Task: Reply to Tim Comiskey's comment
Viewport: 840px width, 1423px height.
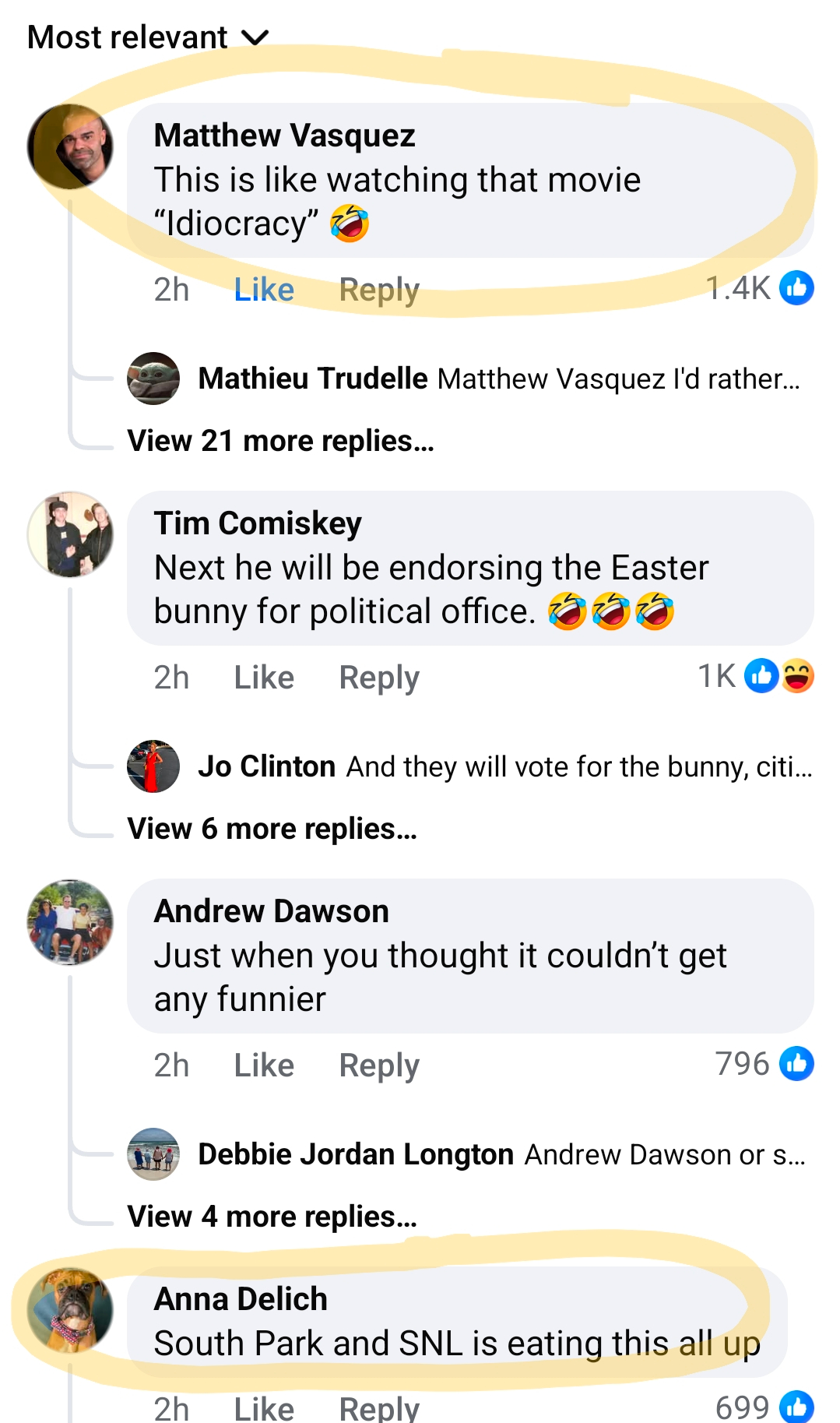Action: click(379, 678)
